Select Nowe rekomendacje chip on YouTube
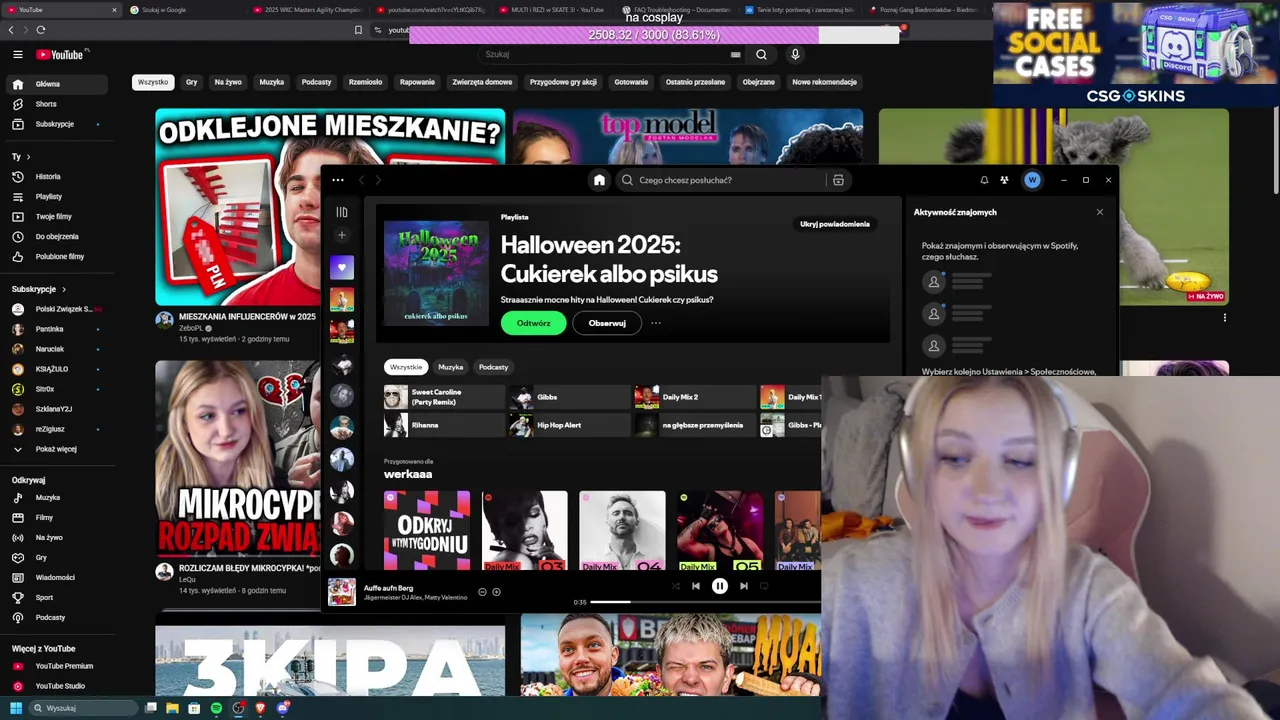 click(x=824, y=82)
